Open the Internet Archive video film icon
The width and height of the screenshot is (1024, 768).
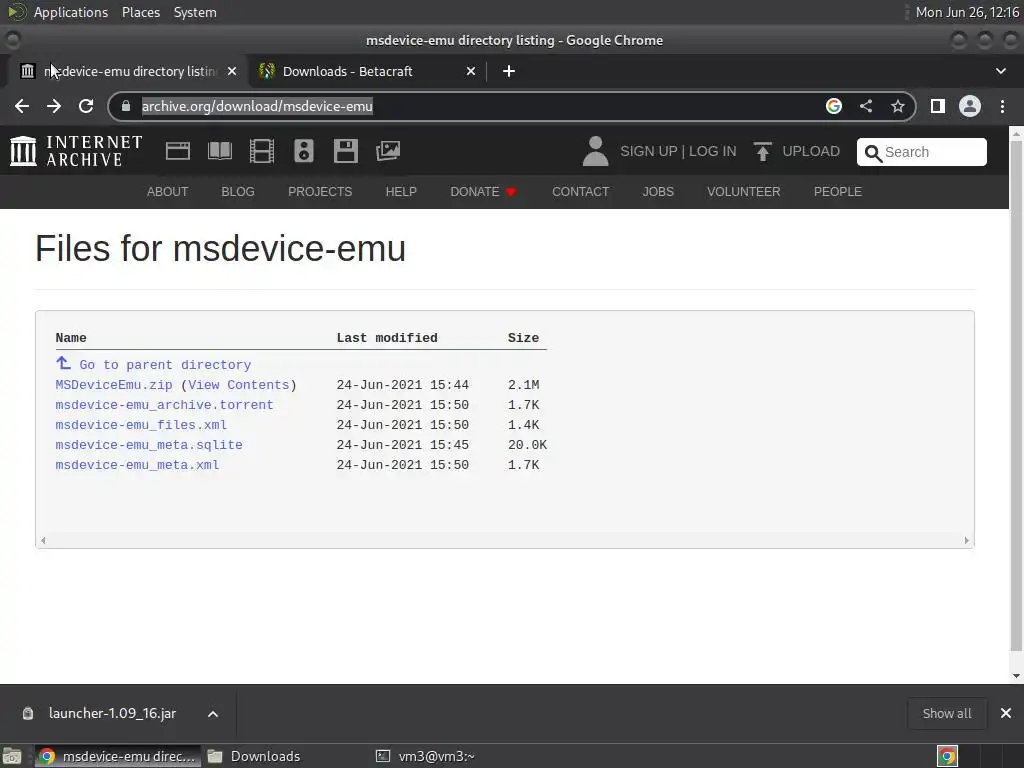click(x=262, y=151)
